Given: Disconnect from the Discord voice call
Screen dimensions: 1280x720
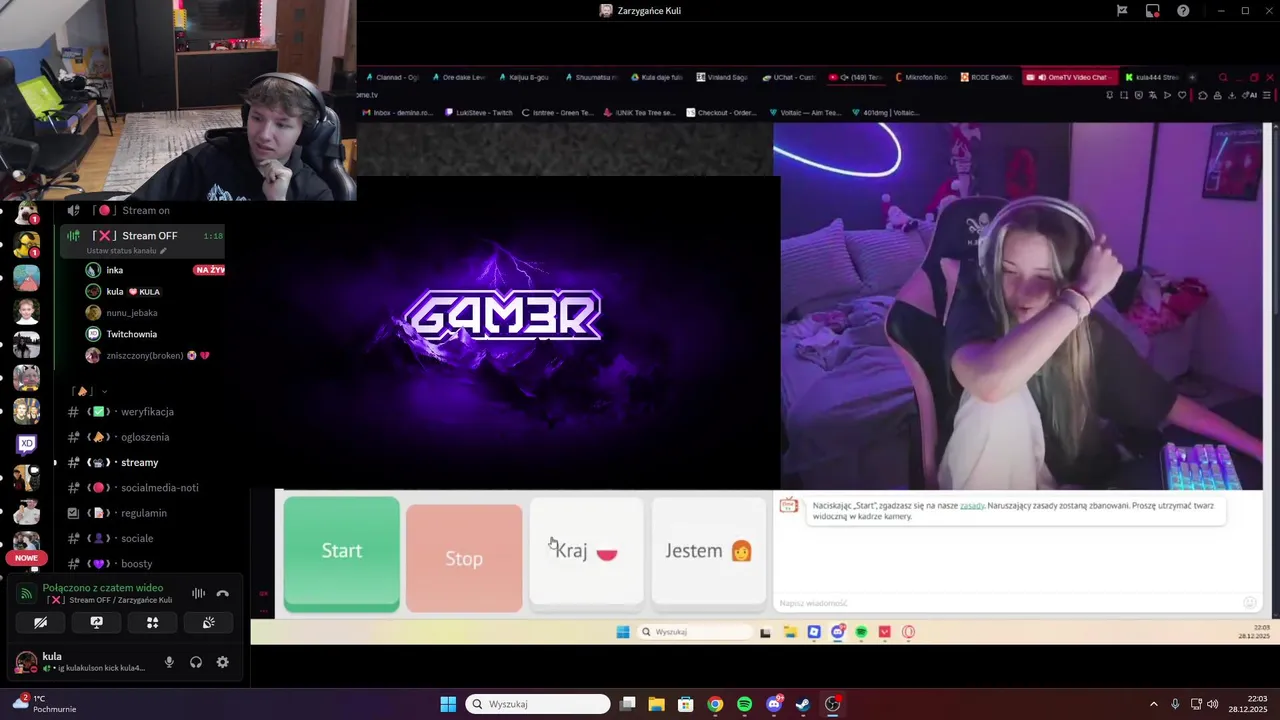Looking at the screenshot, I should coord(223,593).
